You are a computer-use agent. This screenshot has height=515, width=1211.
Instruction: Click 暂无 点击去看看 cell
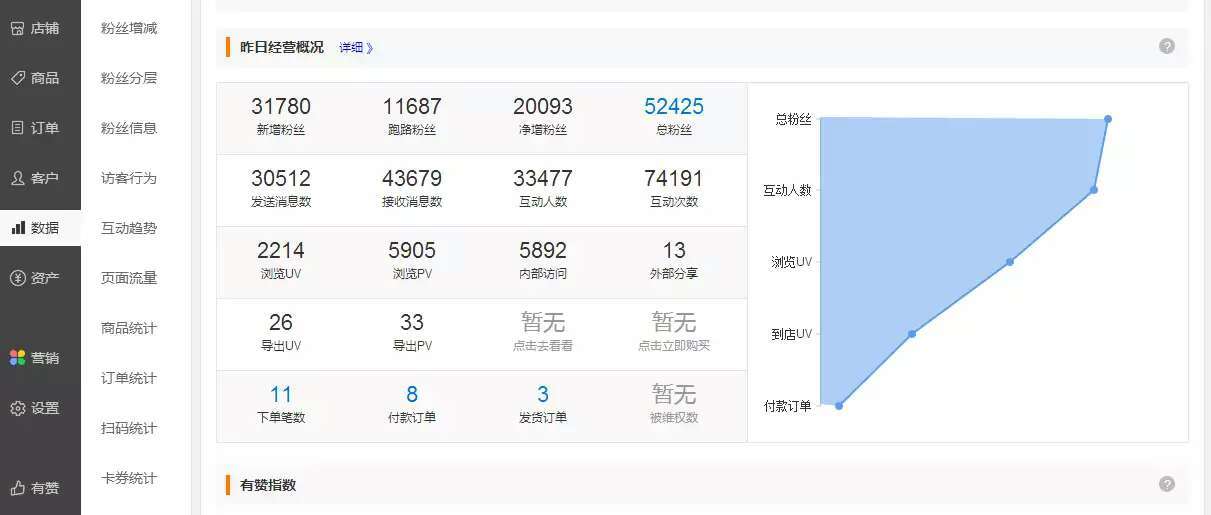coord(543,332)
